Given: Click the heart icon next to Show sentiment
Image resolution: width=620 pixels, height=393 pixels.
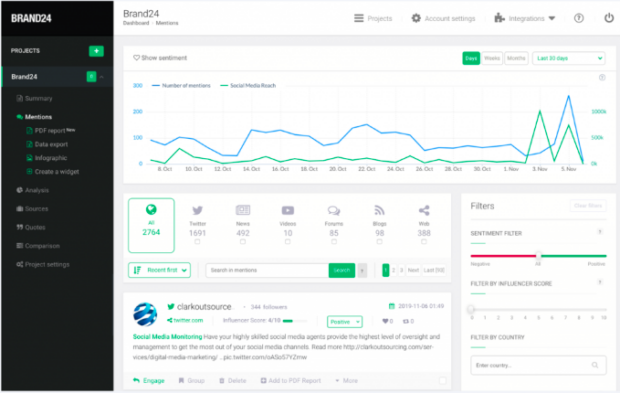Looking at the screenshot, I should 136,58.
